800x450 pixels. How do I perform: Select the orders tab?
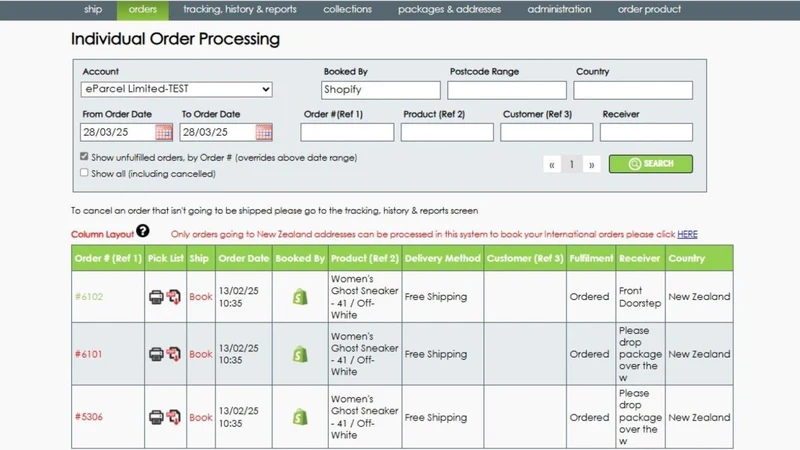[x=143, y=9]
